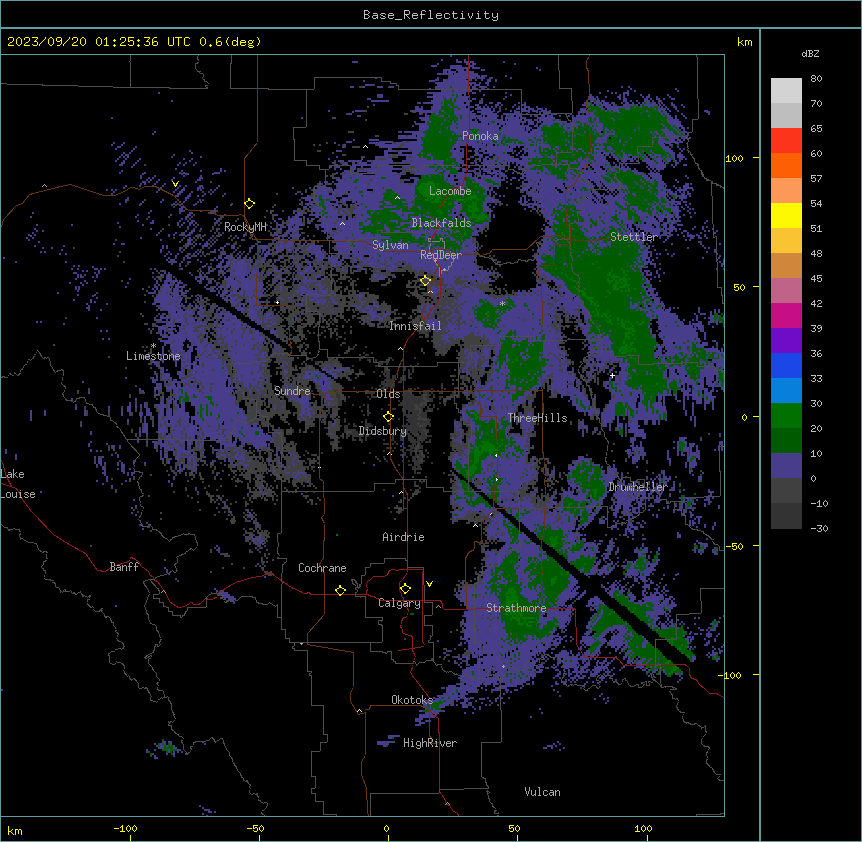Click the bright green 20-30 dBZ legend swatch

[x=786, y=416]
